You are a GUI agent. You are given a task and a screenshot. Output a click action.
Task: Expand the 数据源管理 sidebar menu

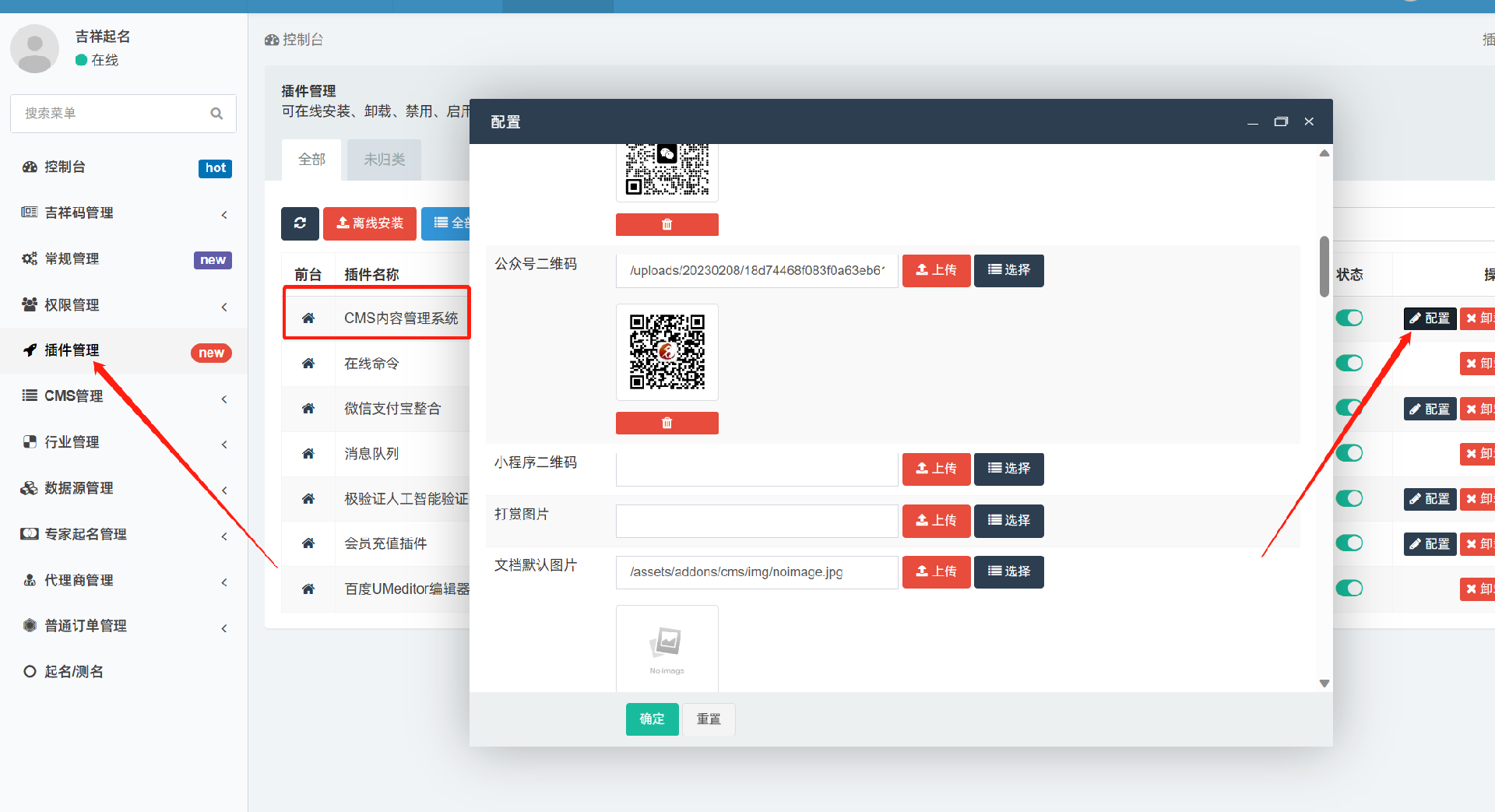[x=125, y=489]
